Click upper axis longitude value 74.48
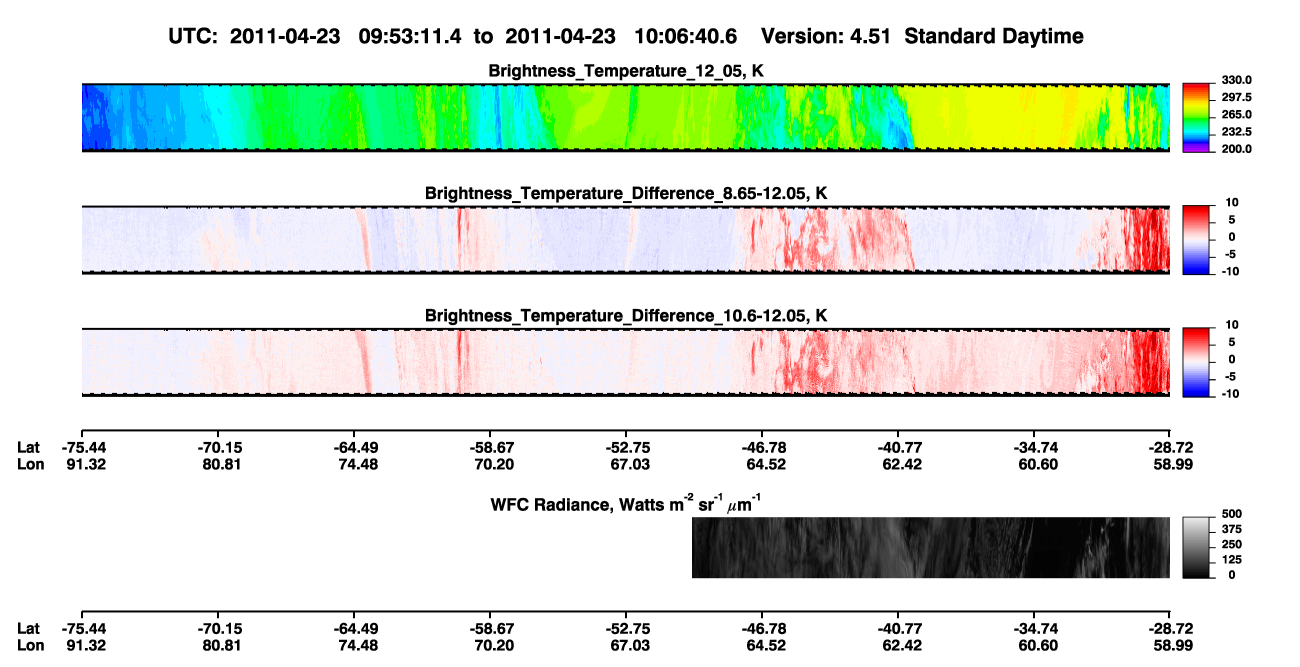 pyautogui.click(x=358, y=464)
